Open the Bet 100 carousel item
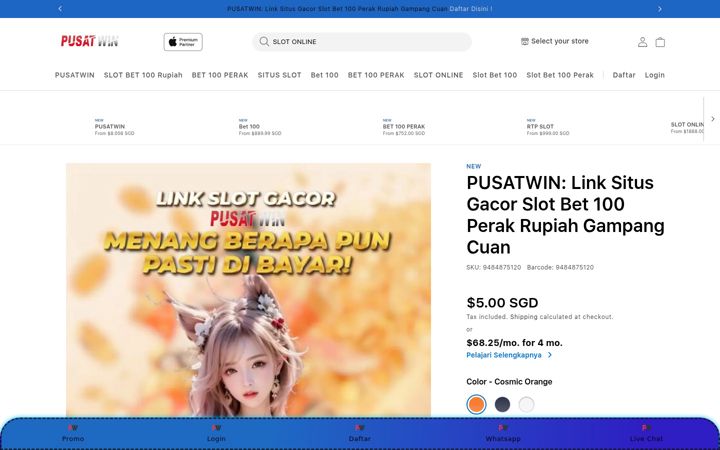720x450 pixels. [260, 127]
